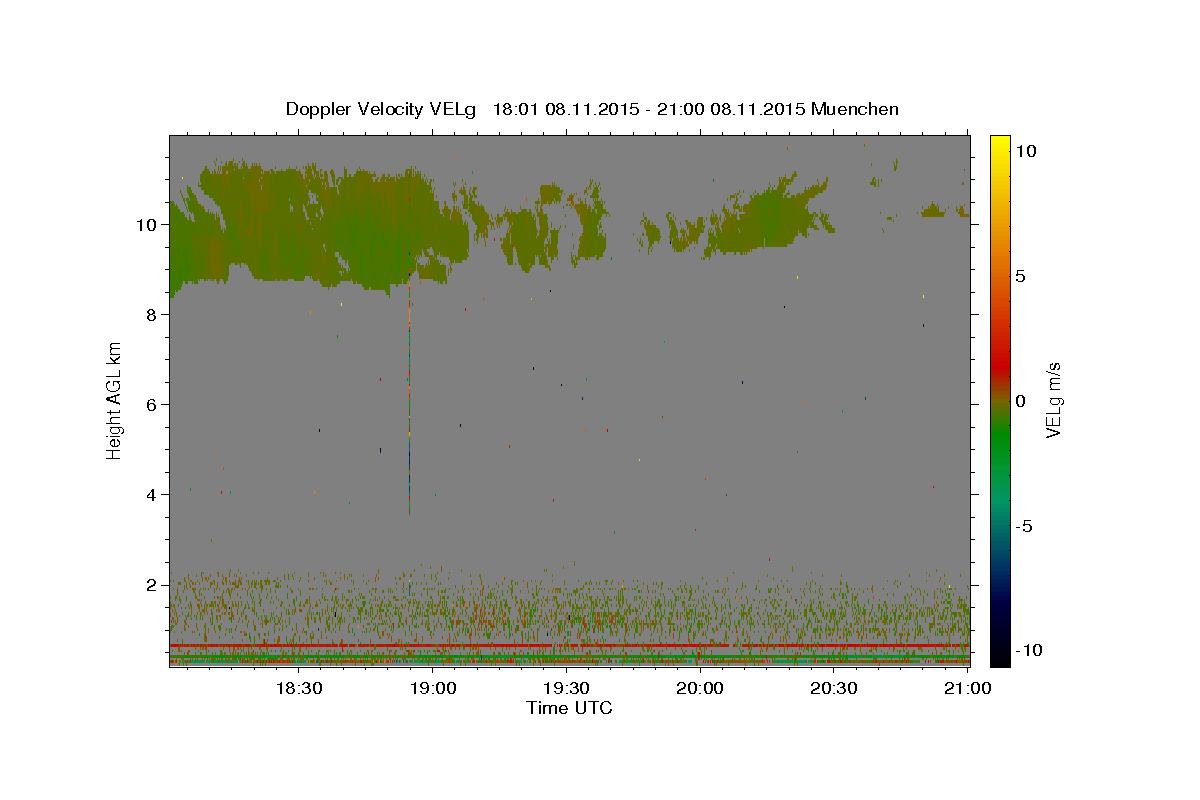The height and width of the screenshot is (800, 1200).
Task: Click the 'VELg m/s' colorbar label
Action: 1052,401
